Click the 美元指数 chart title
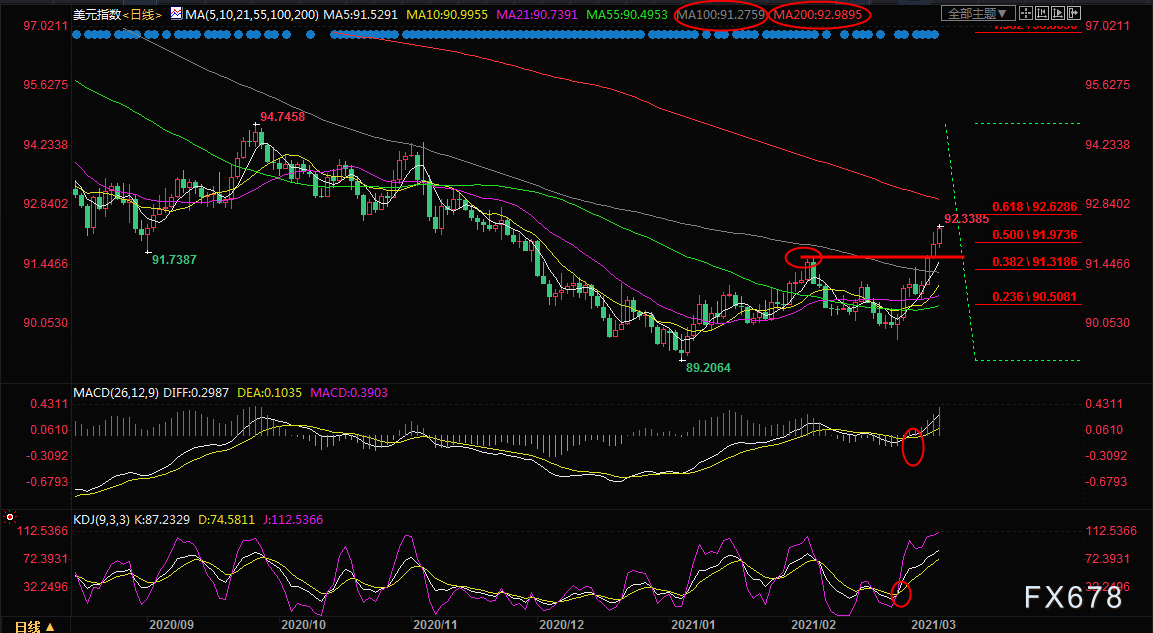Image resolution: width=1153 pixels, height=633 pixels. tap(96, 15)
